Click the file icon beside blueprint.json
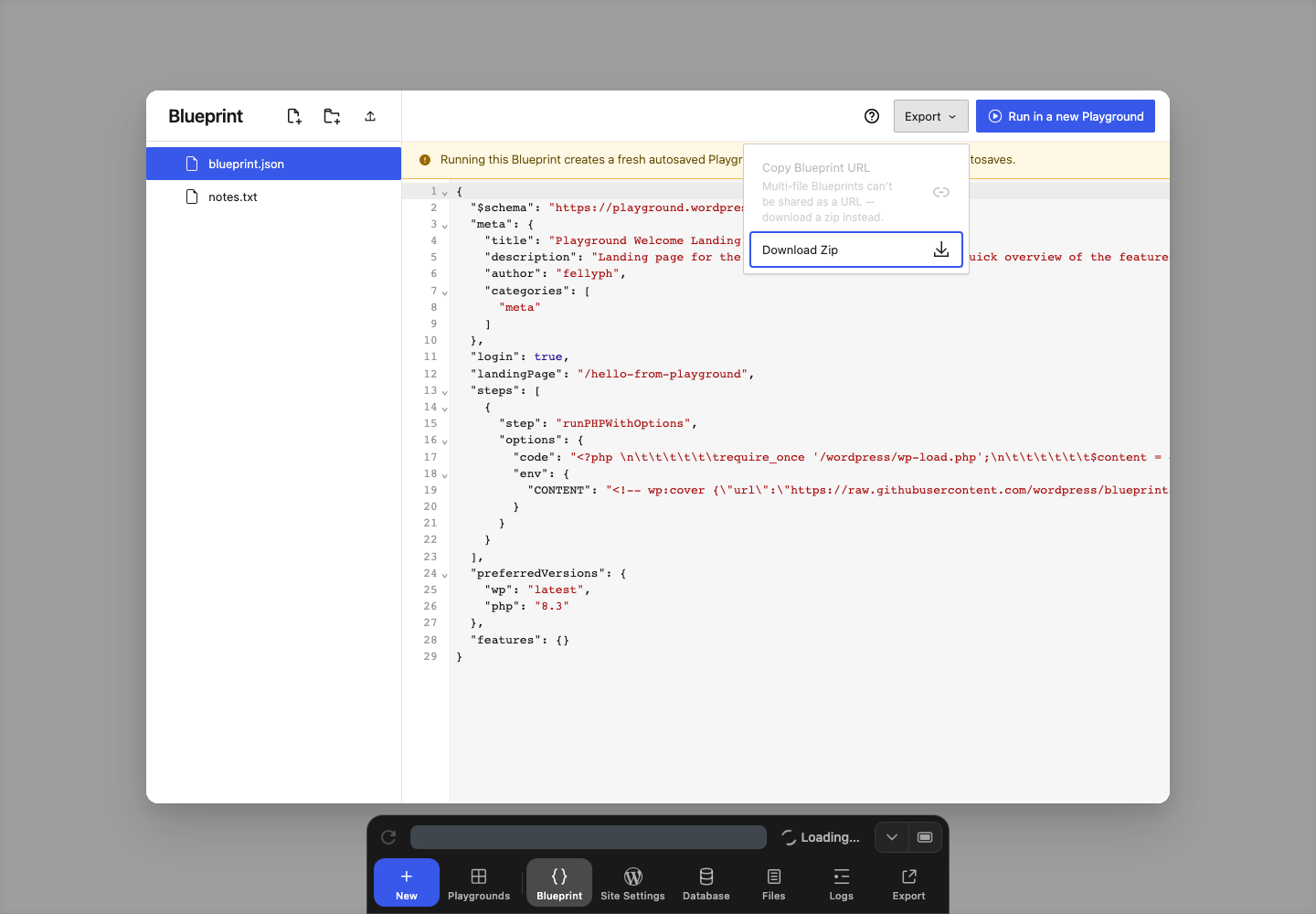Viewport: 1316px width, 914px height. 192,164
